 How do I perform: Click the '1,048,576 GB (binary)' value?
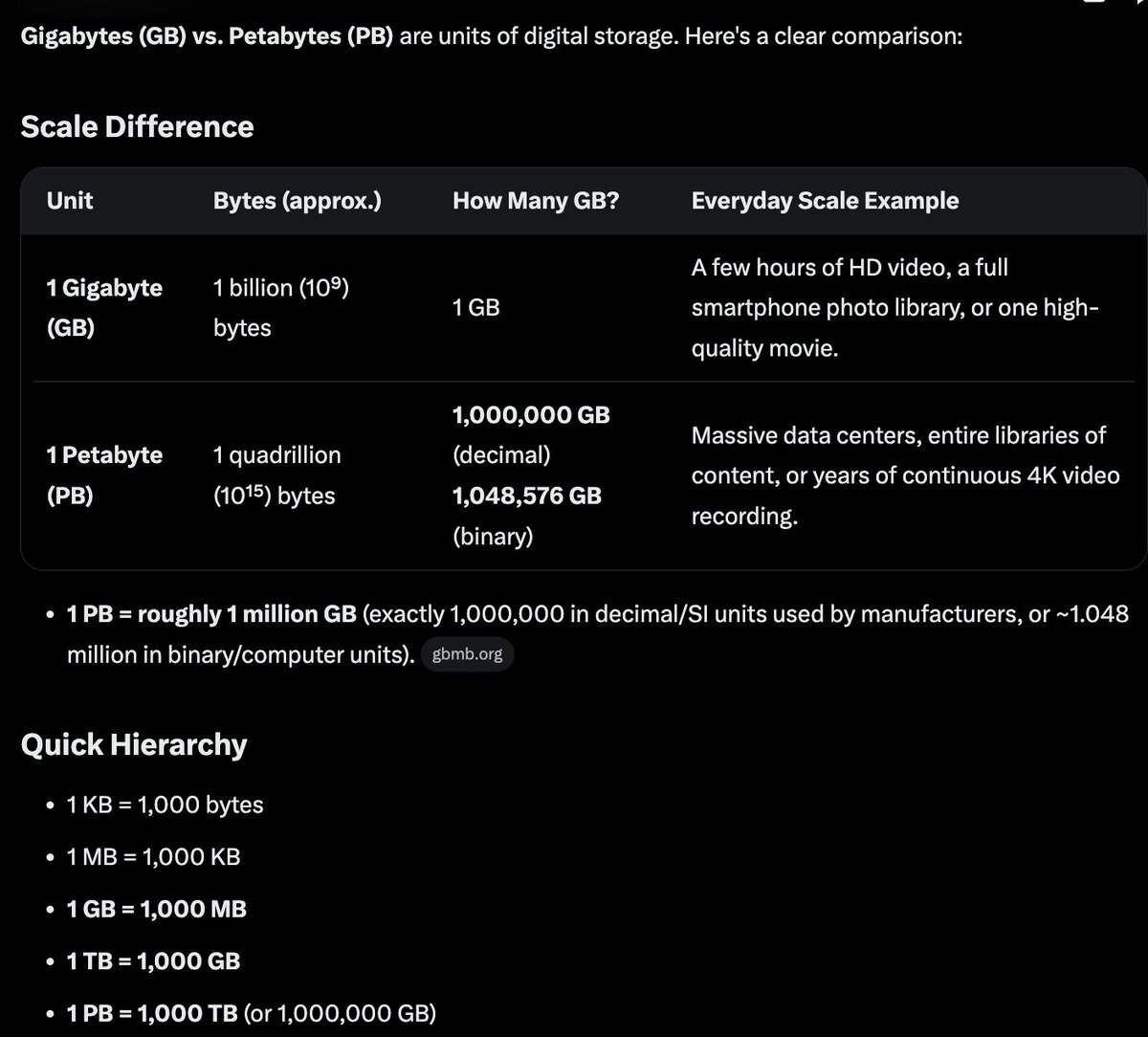[527, 517]
